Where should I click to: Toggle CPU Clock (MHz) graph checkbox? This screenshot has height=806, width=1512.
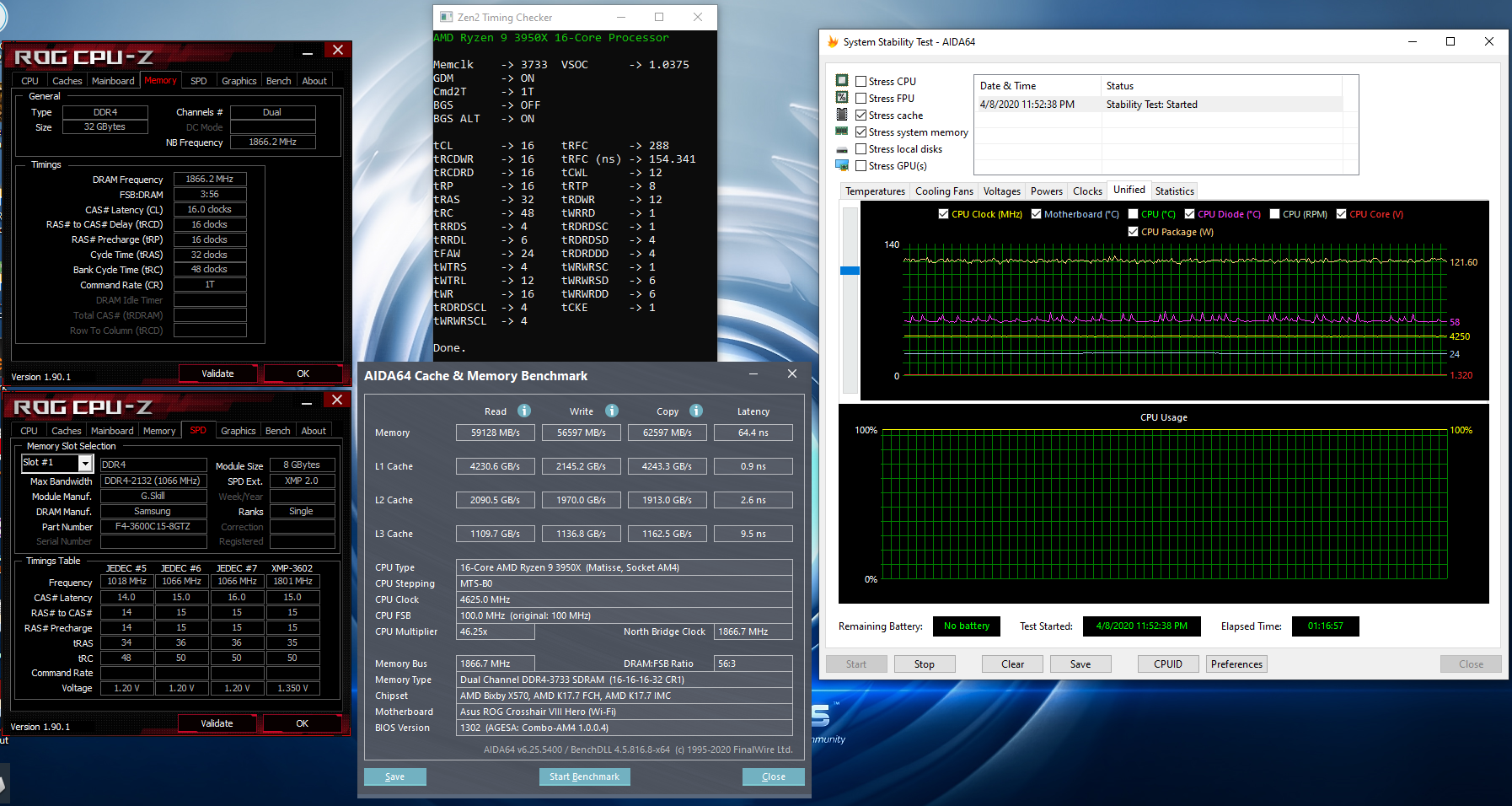click(943, 214)
